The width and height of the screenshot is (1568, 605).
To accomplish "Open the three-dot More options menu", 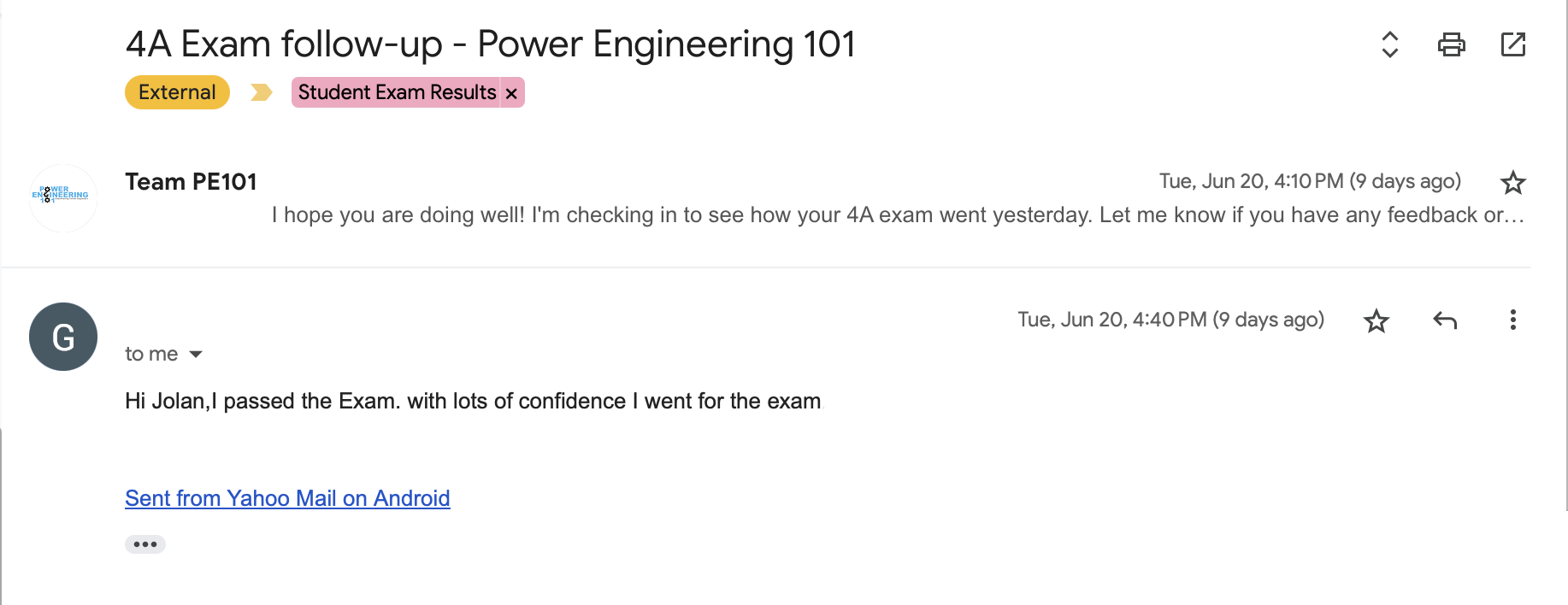I will coord(1512,320).
